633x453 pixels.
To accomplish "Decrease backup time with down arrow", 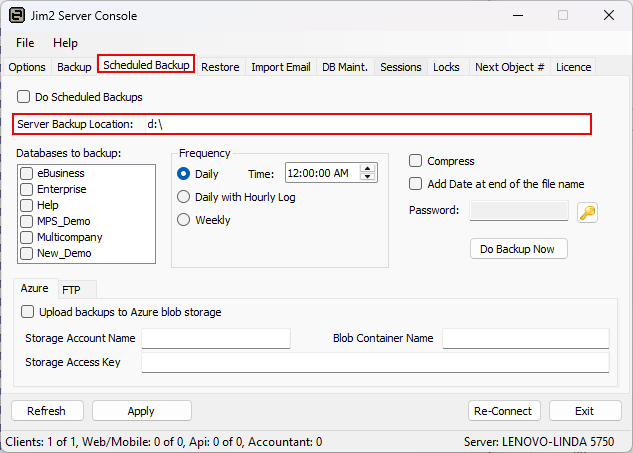I will (x=367, y=177).
